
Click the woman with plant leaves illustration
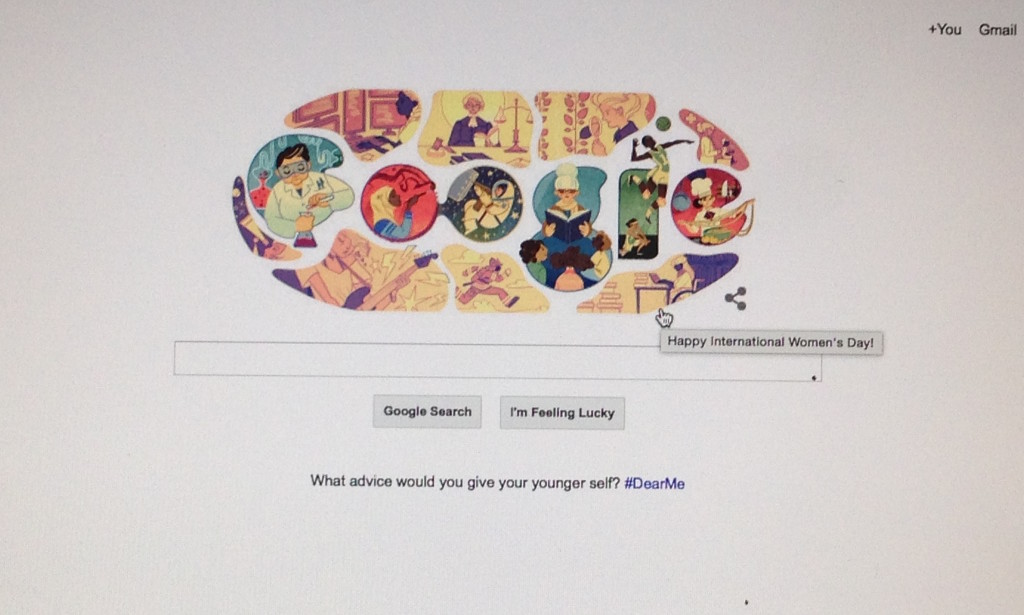[593, 125]
